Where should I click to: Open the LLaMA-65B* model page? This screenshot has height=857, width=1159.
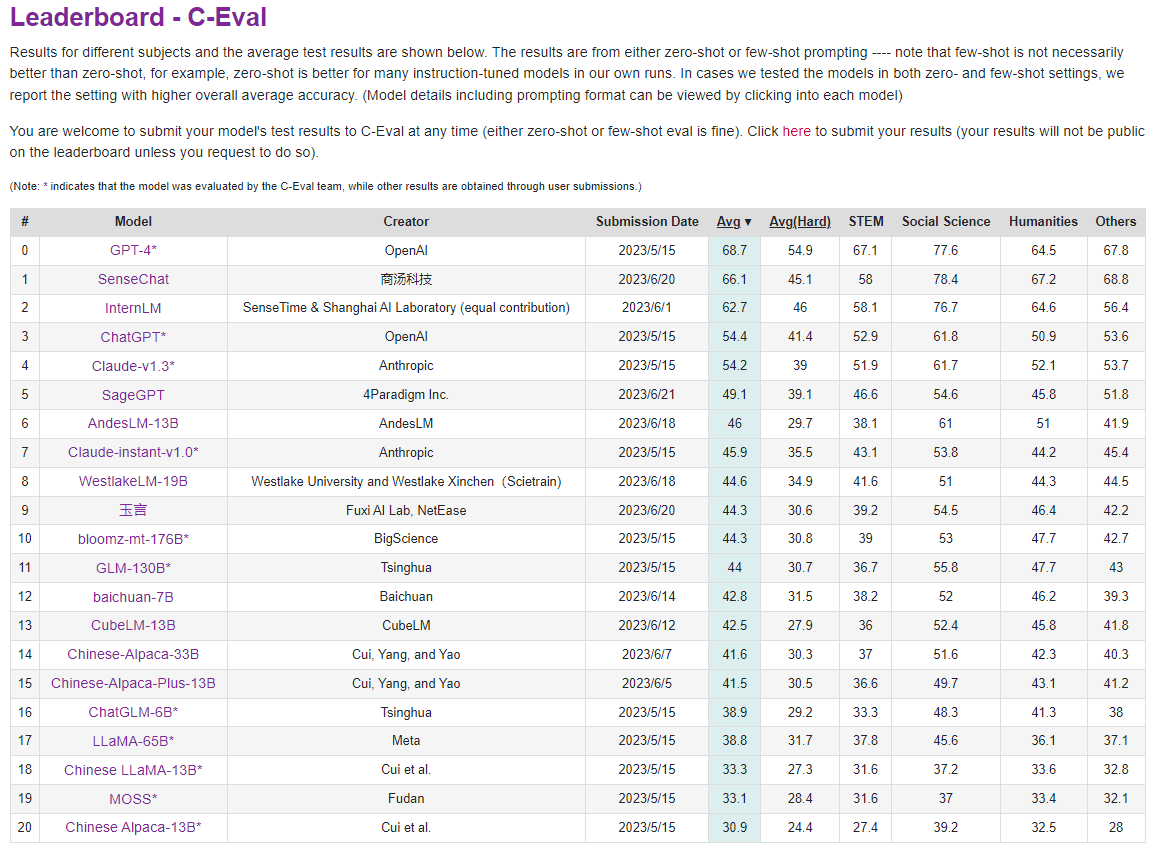pos(133,741)
